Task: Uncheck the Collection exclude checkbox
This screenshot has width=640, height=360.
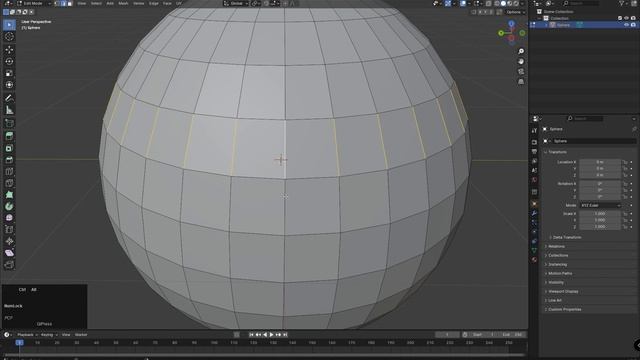Action: click(620, 18)
